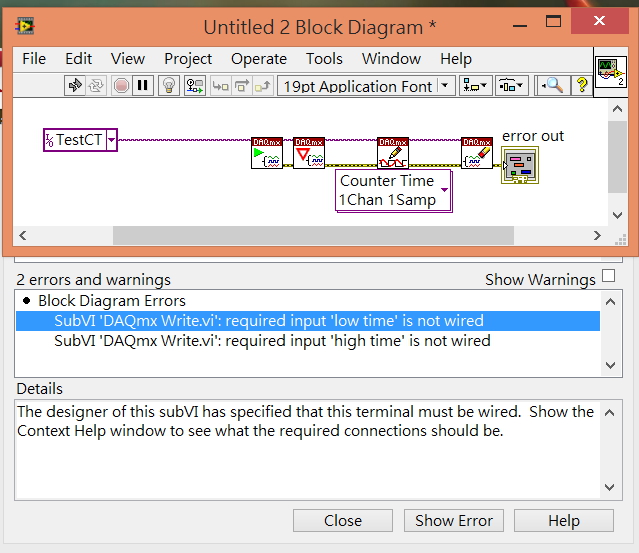The height and width of the screenshot is (553, 639).
Task: Open the View menu
Action: tap(128, 59)
